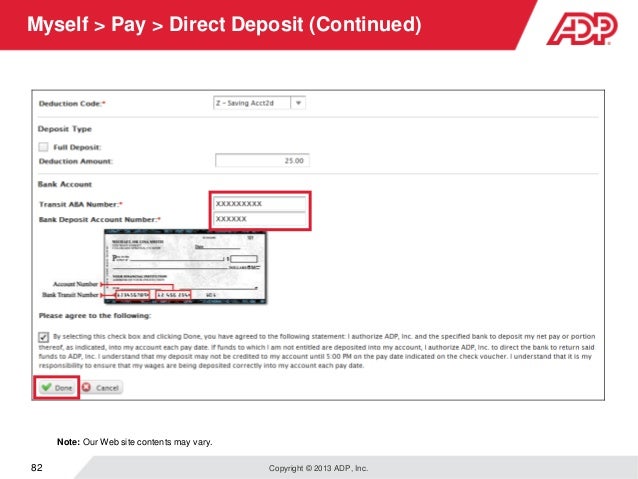Click the 'Copyright © 2013 ADP, Inc.' footer

tap(318, 468)
